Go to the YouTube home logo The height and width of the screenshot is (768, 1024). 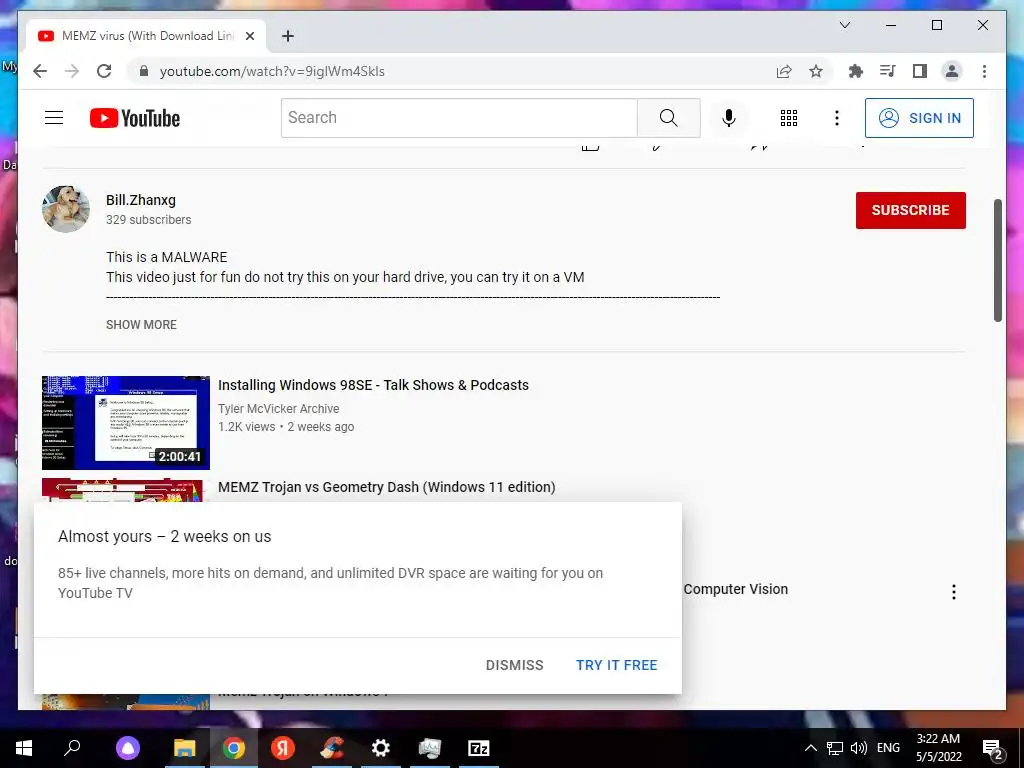135,118
